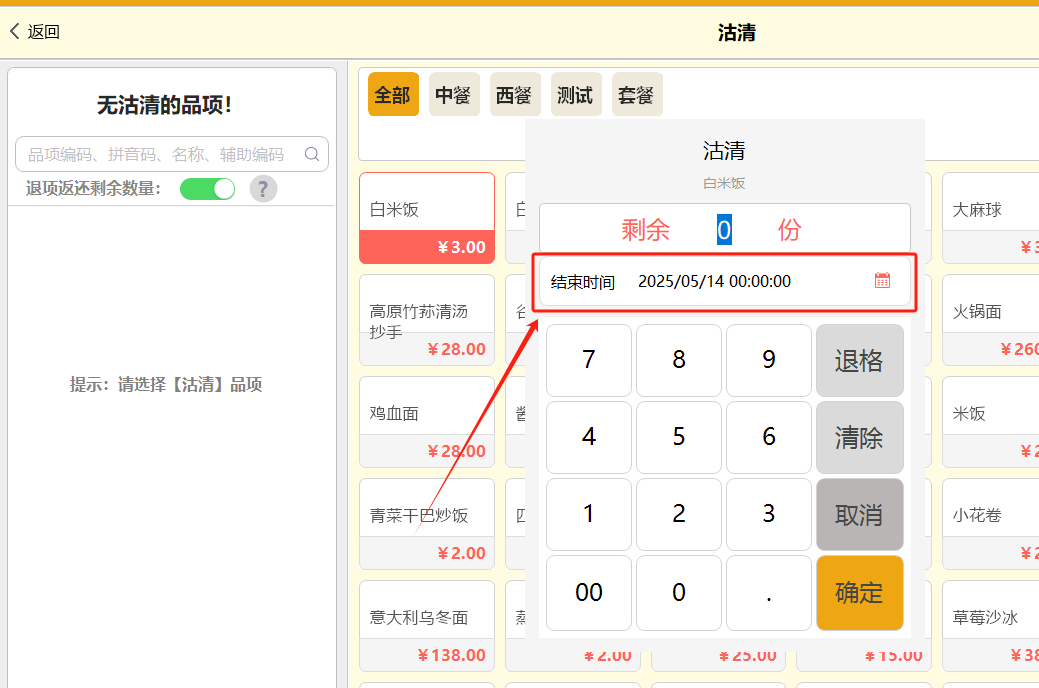Tap the 00 keypad key
1039x688 pixels.
[589, 593]
